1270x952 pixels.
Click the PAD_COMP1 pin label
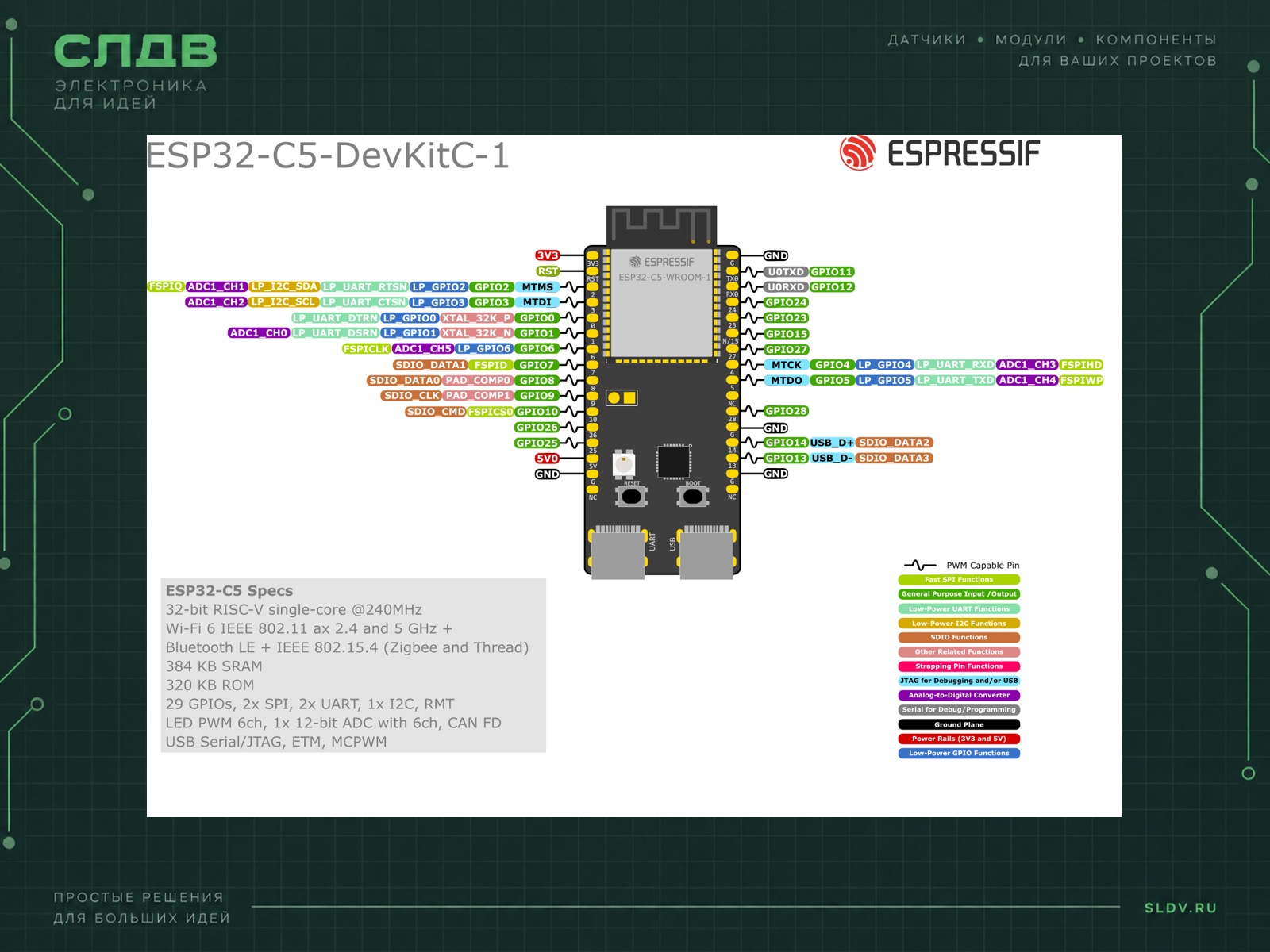[478, 396]
